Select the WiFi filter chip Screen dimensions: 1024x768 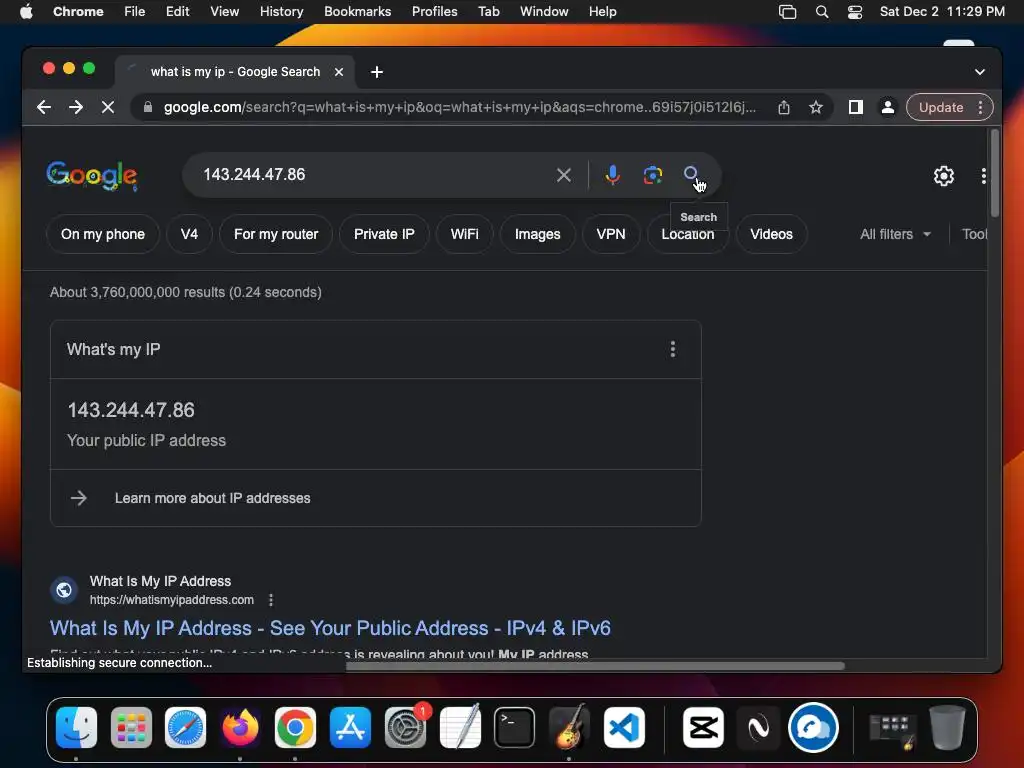[x=464, y=234]
